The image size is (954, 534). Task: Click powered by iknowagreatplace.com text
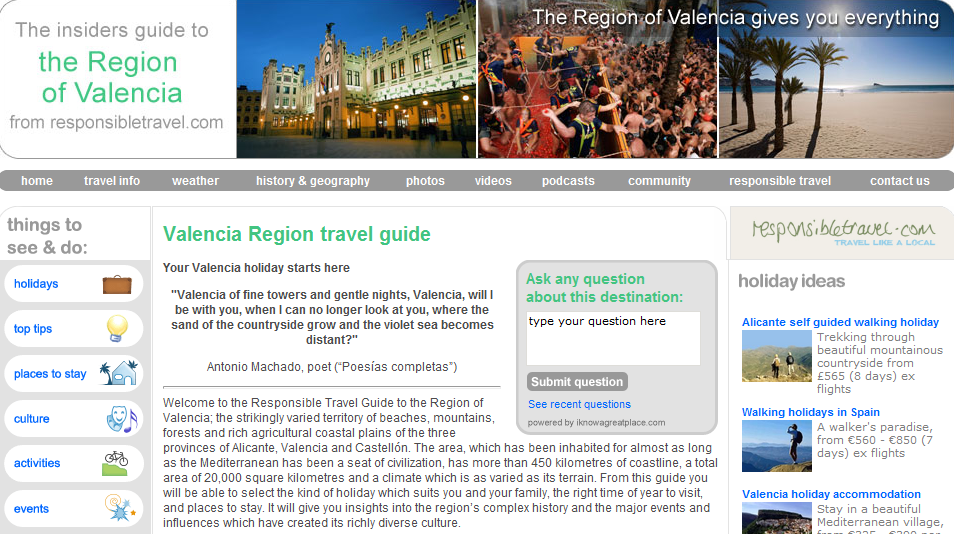coord(596,423)
